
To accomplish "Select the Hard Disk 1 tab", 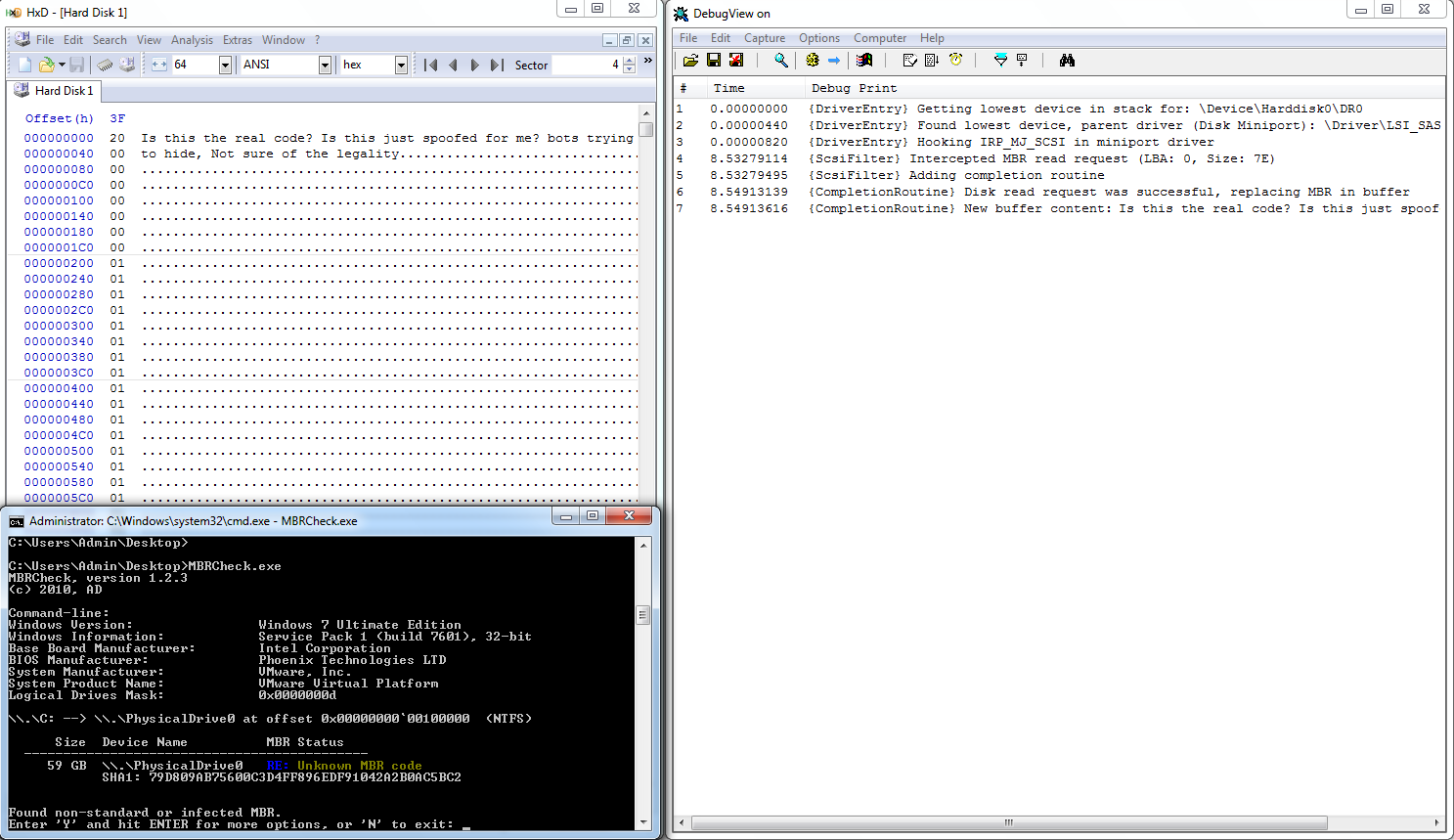I will click(55, 91).
